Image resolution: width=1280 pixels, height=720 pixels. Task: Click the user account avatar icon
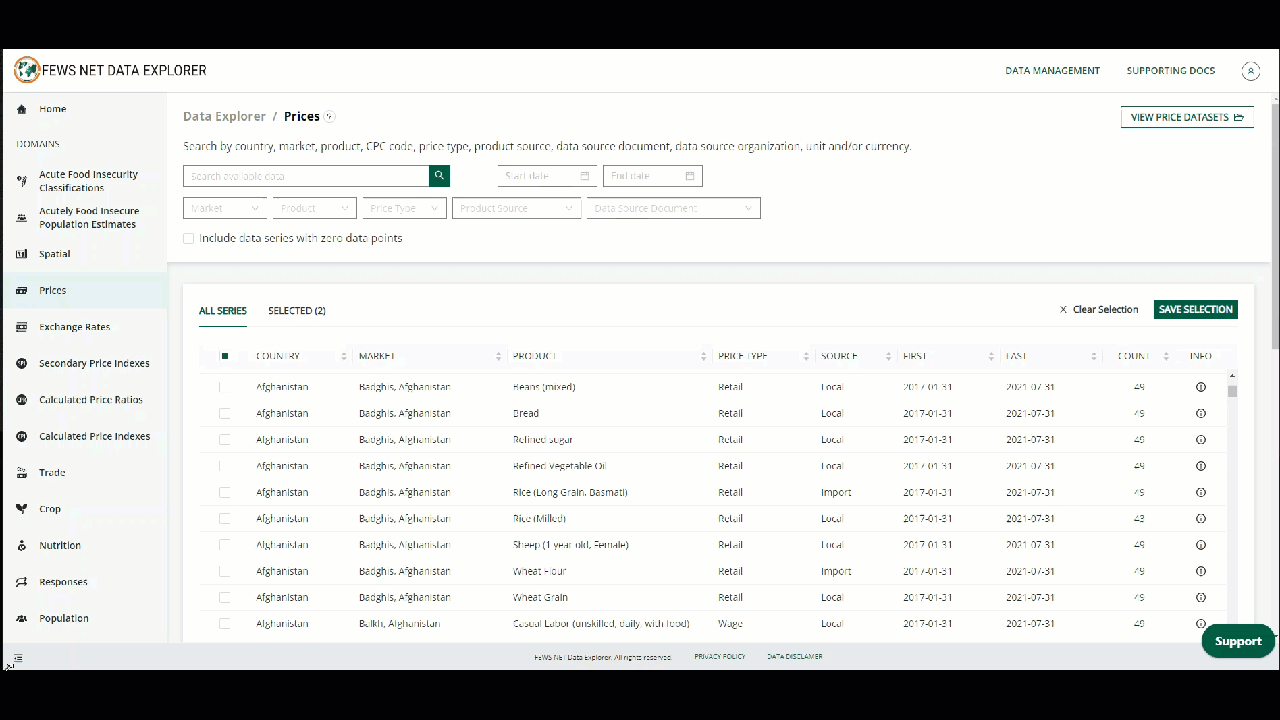(x=1250, y=71)
